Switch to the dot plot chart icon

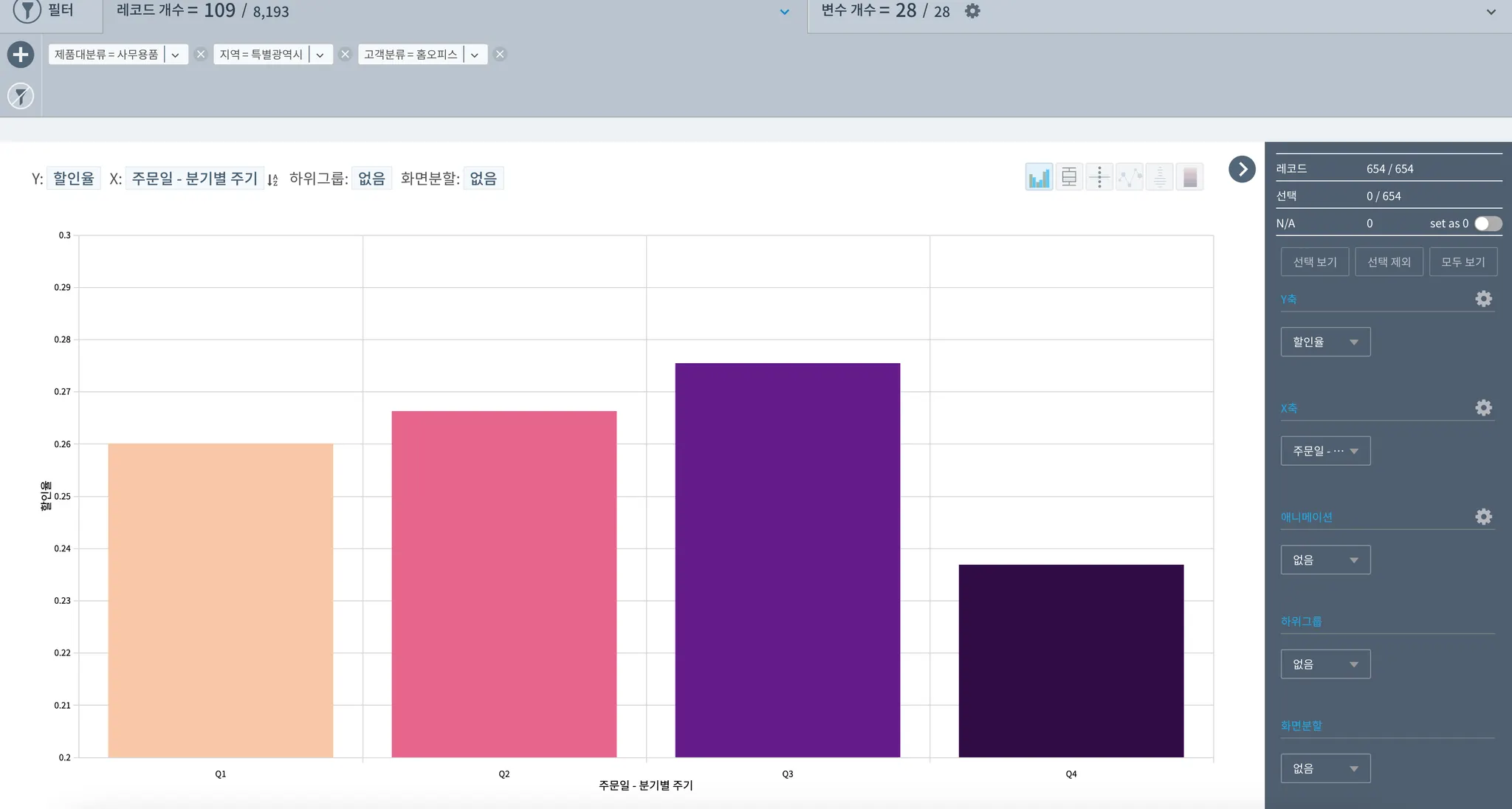click(1099, 177)
